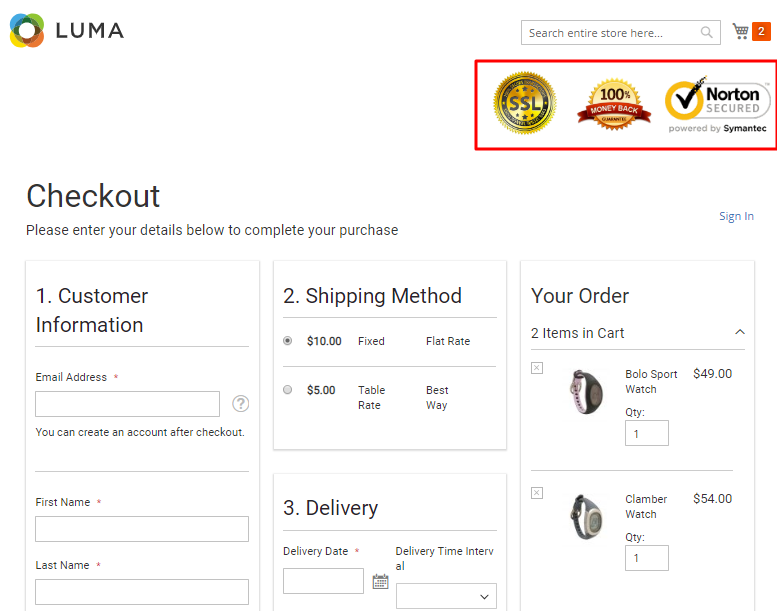The image size is (777, 611).
Task: Remove Bolo Sport Watch with X icon
Action: point(537,368)
